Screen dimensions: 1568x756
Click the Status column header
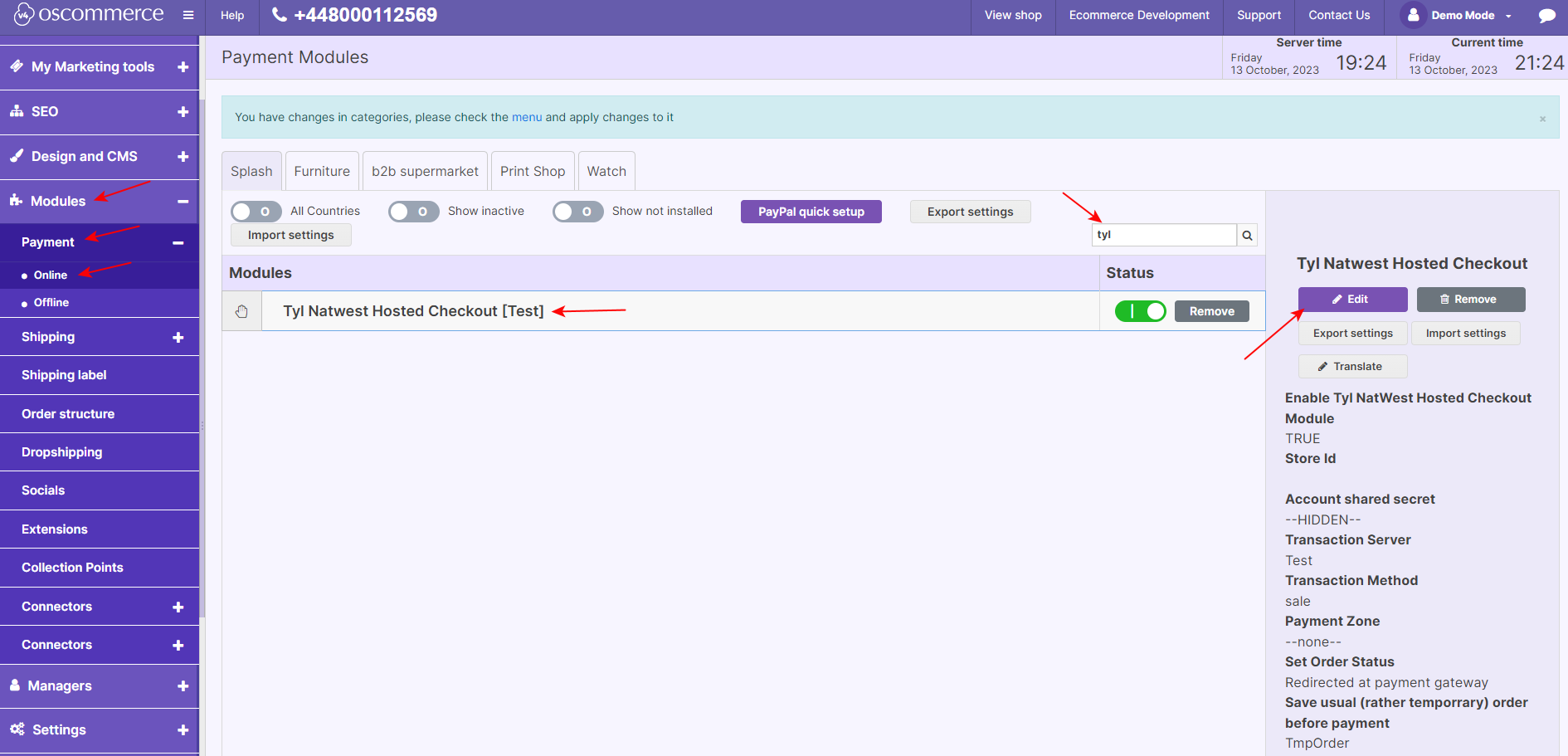1130,273
